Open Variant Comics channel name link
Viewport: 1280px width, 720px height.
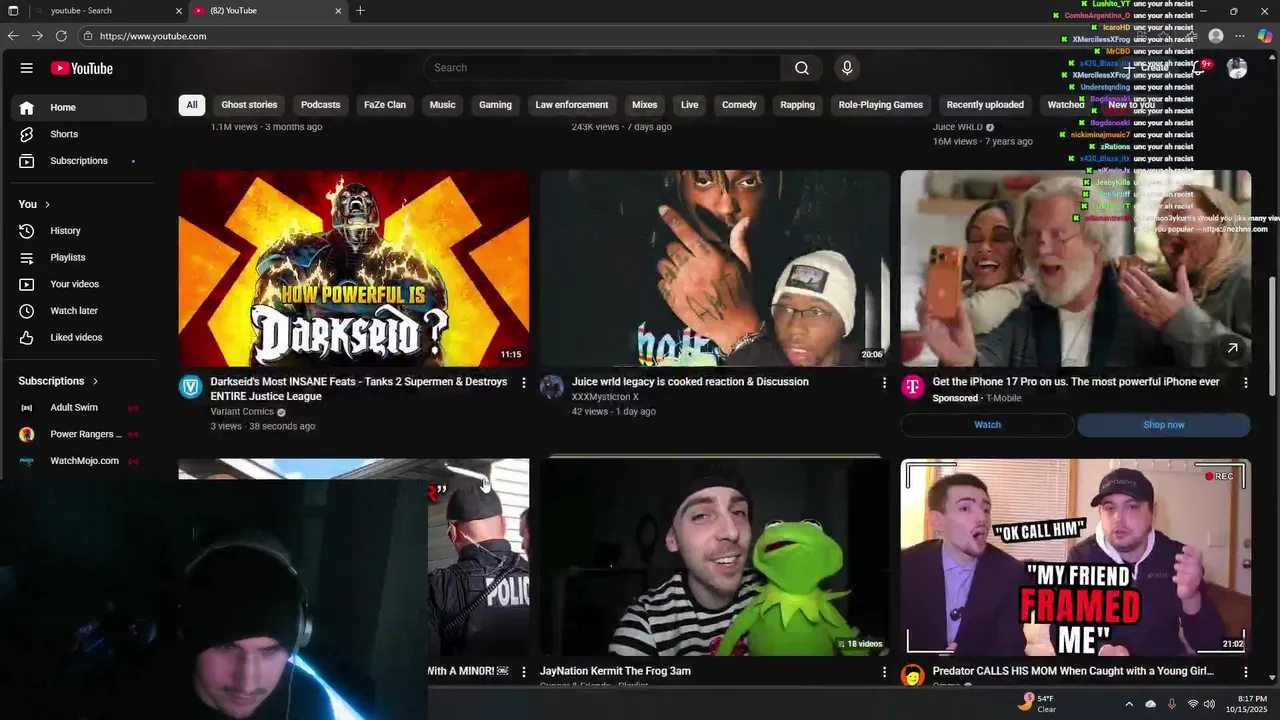pos(242,412)
